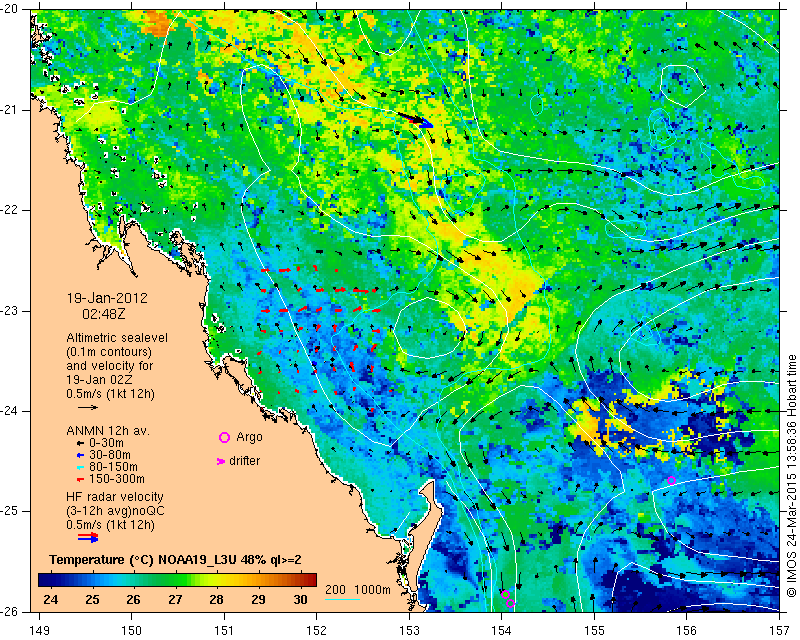Select the red 150-300m arrow legend symbol
800x640 pixels.
[x=80, y=480]
